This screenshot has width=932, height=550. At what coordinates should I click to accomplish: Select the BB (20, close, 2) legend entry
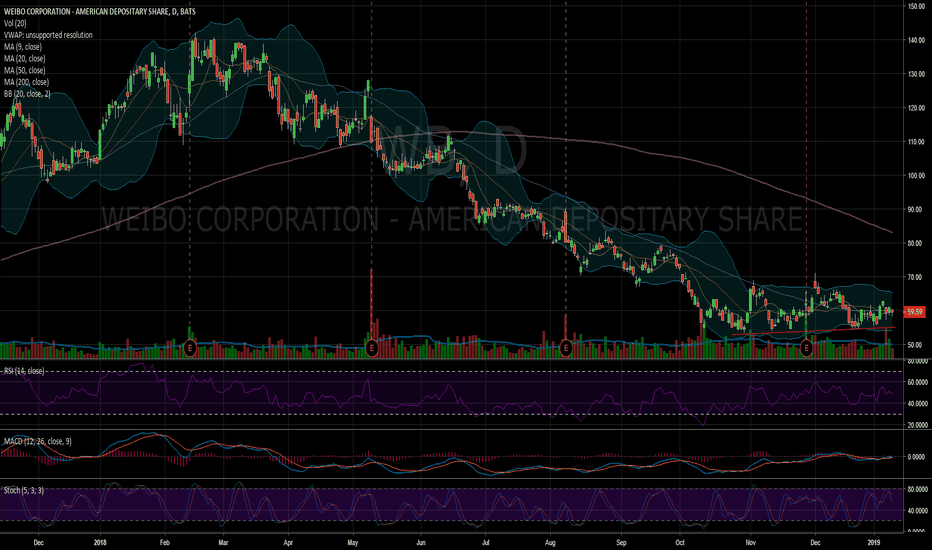pyautogui.click(x=27, y=94)
